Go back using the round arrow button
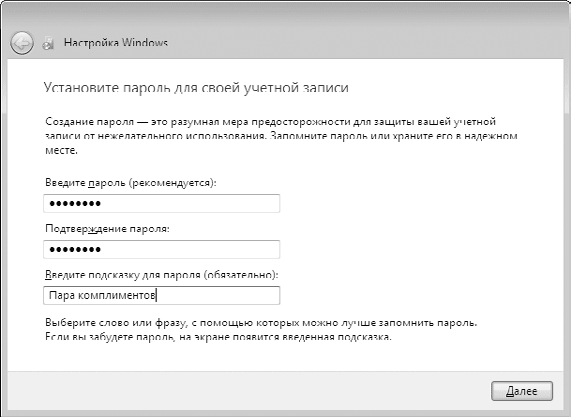This screenshot has width=571, height=417. (x=22, y=43)
